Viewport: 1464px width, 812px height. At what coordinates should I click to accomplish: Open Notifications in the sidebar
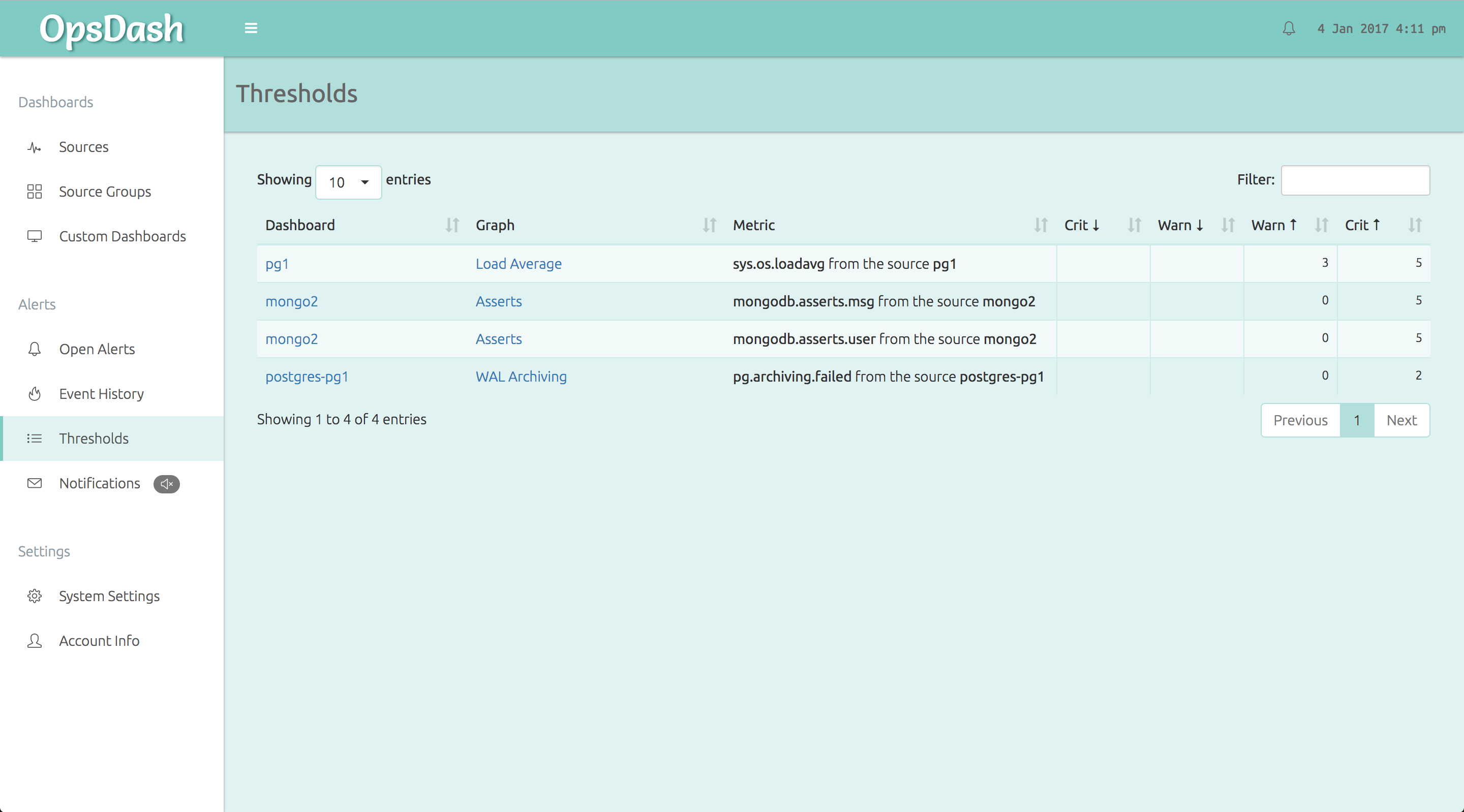(x=112, y=483)
